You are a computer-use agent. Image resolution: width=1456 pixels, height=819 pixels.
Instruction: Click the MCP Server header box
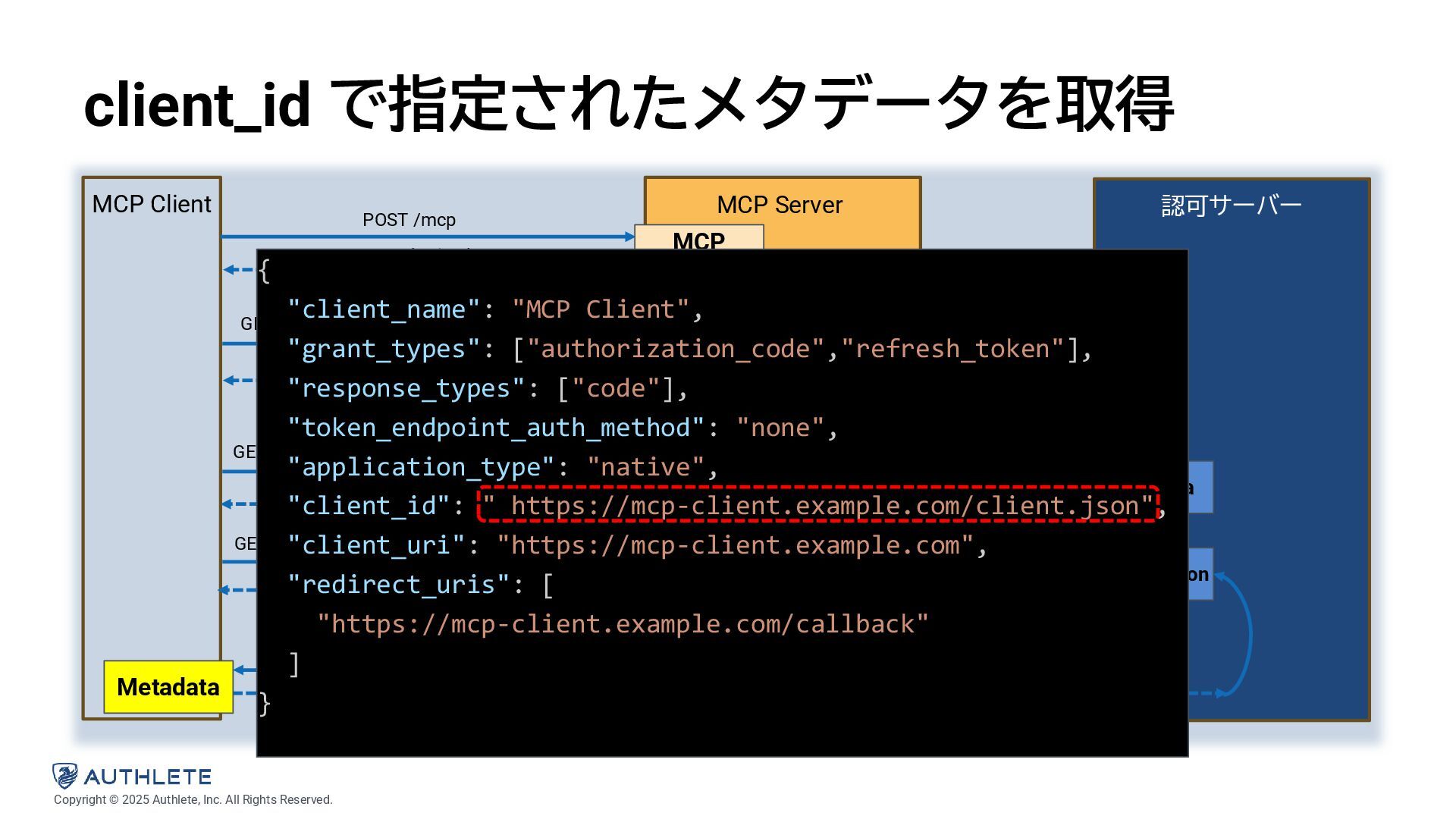[x=780, y=205]
